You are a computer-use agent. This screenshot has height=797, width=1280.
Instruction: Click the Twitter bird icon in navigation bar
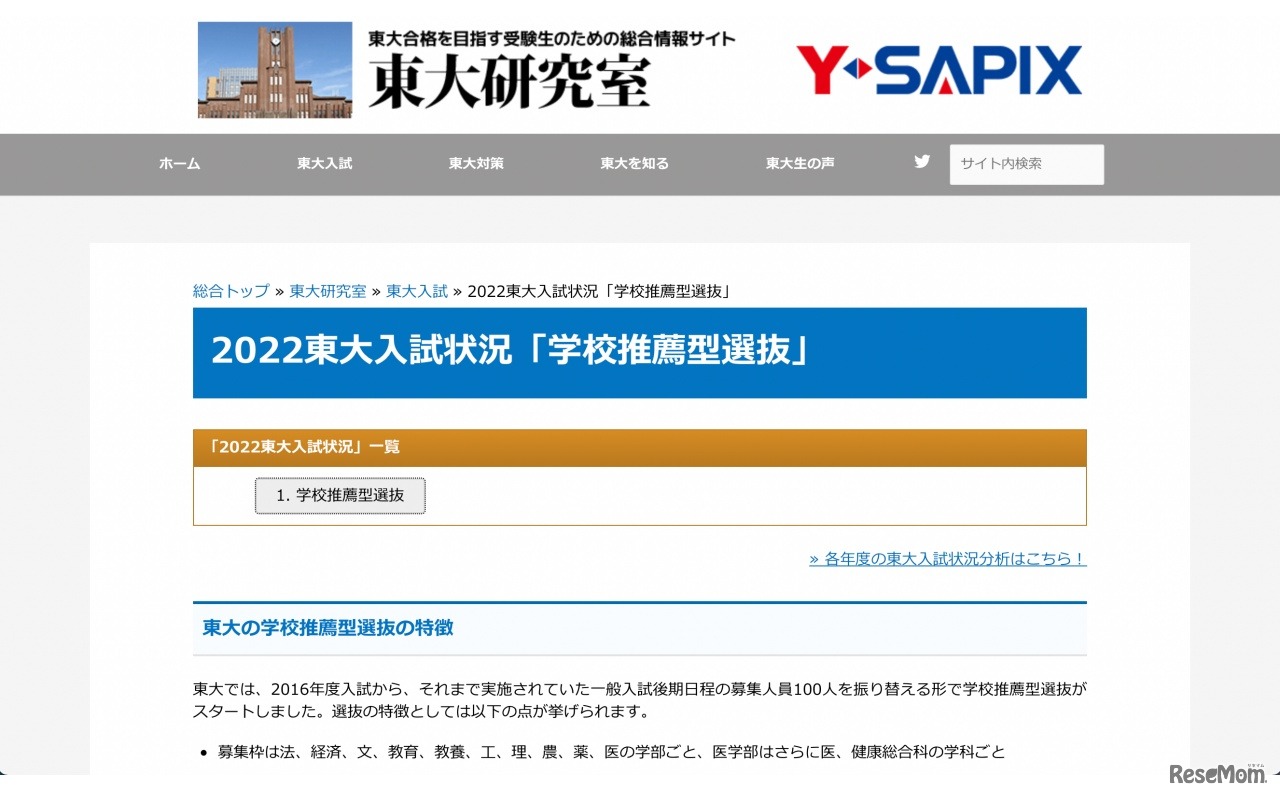tap(921, 161)
